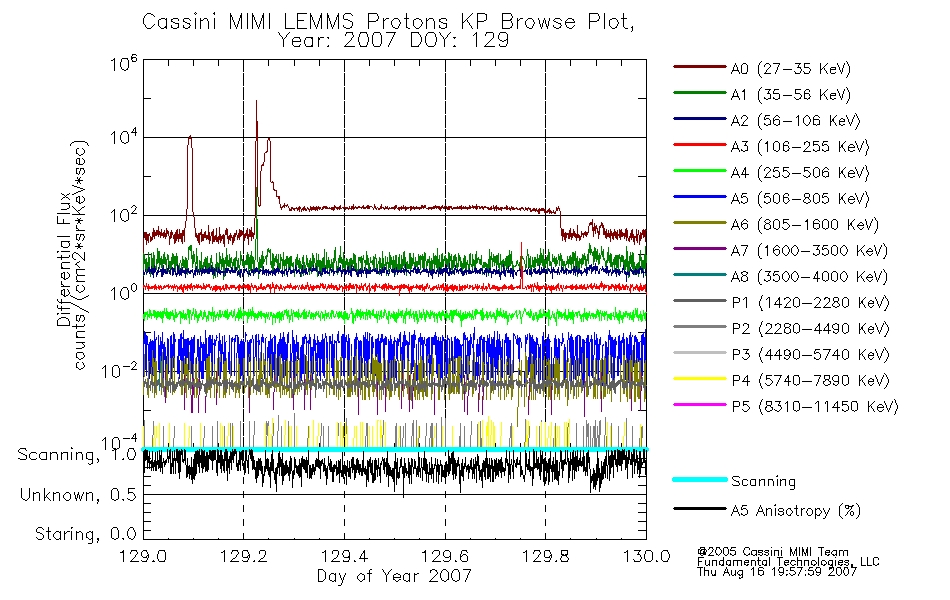Click the P3 (4490-5740 KeV) legend label
The image size is (950, 600).
pos(810,355)
